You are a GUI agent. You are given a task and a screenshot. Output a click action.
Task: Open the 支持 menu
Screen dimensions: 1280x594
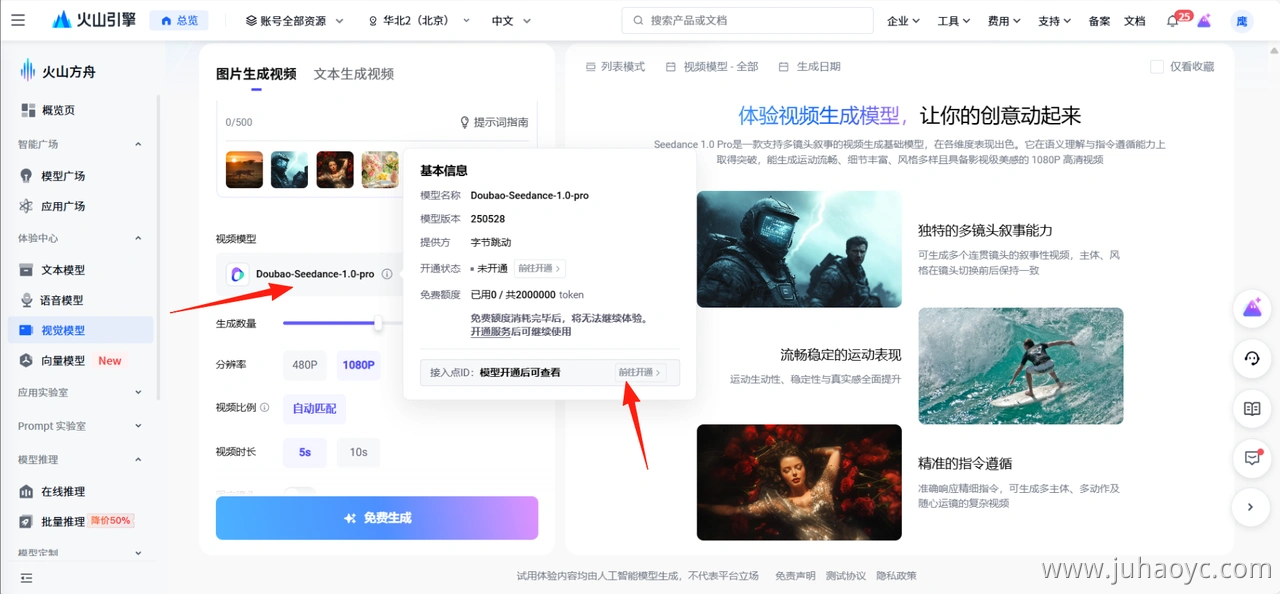(1054, 21)
